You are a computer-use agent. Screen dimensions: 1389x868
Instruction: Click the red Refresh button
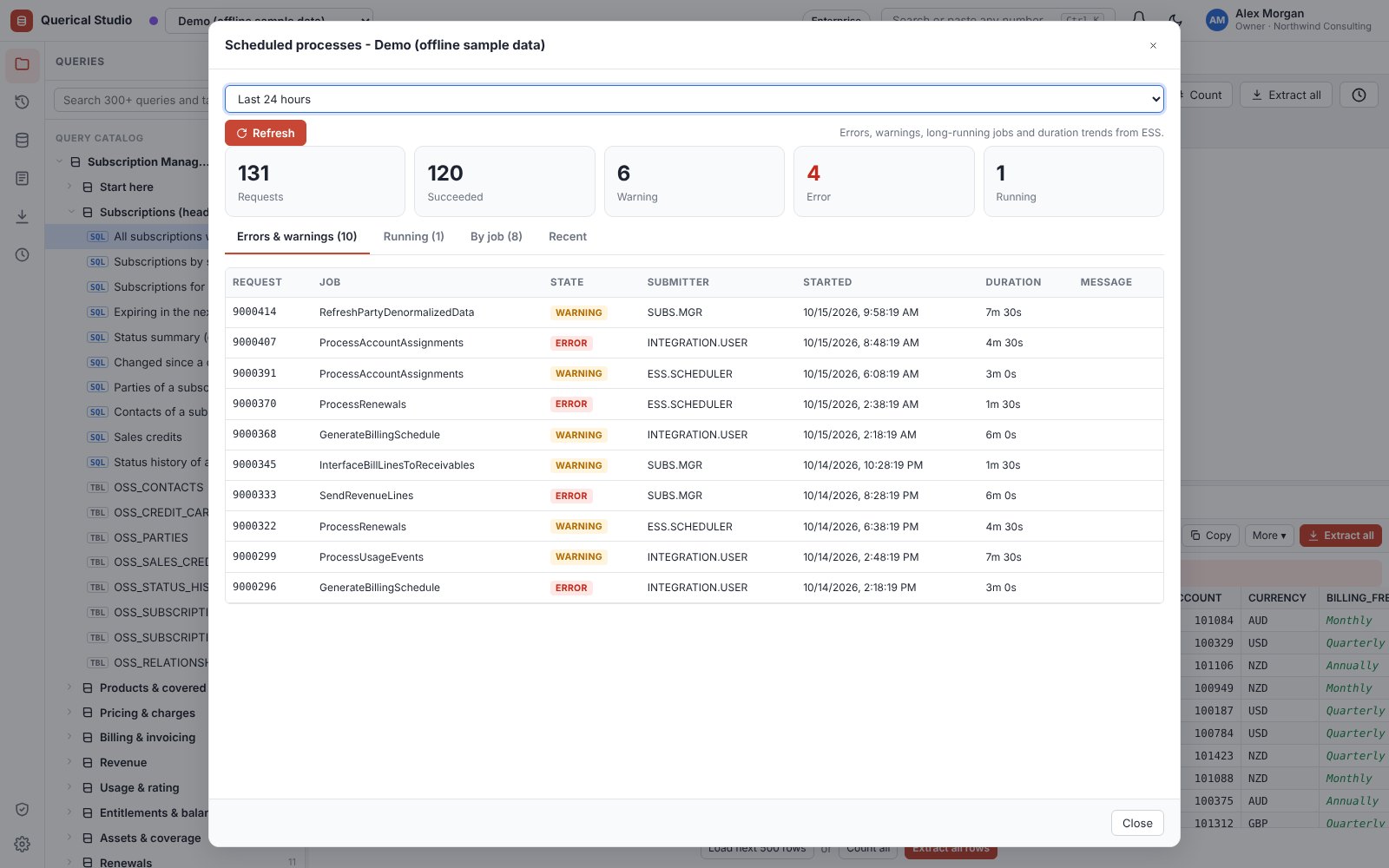click(x=266, y=133)
